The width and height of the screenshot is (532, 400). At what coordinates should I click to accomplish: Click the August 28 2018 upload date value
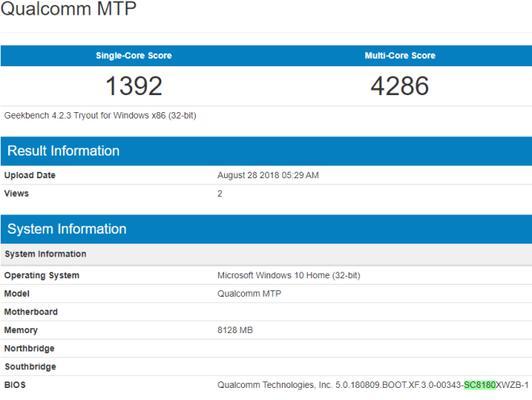click(268, 175)
